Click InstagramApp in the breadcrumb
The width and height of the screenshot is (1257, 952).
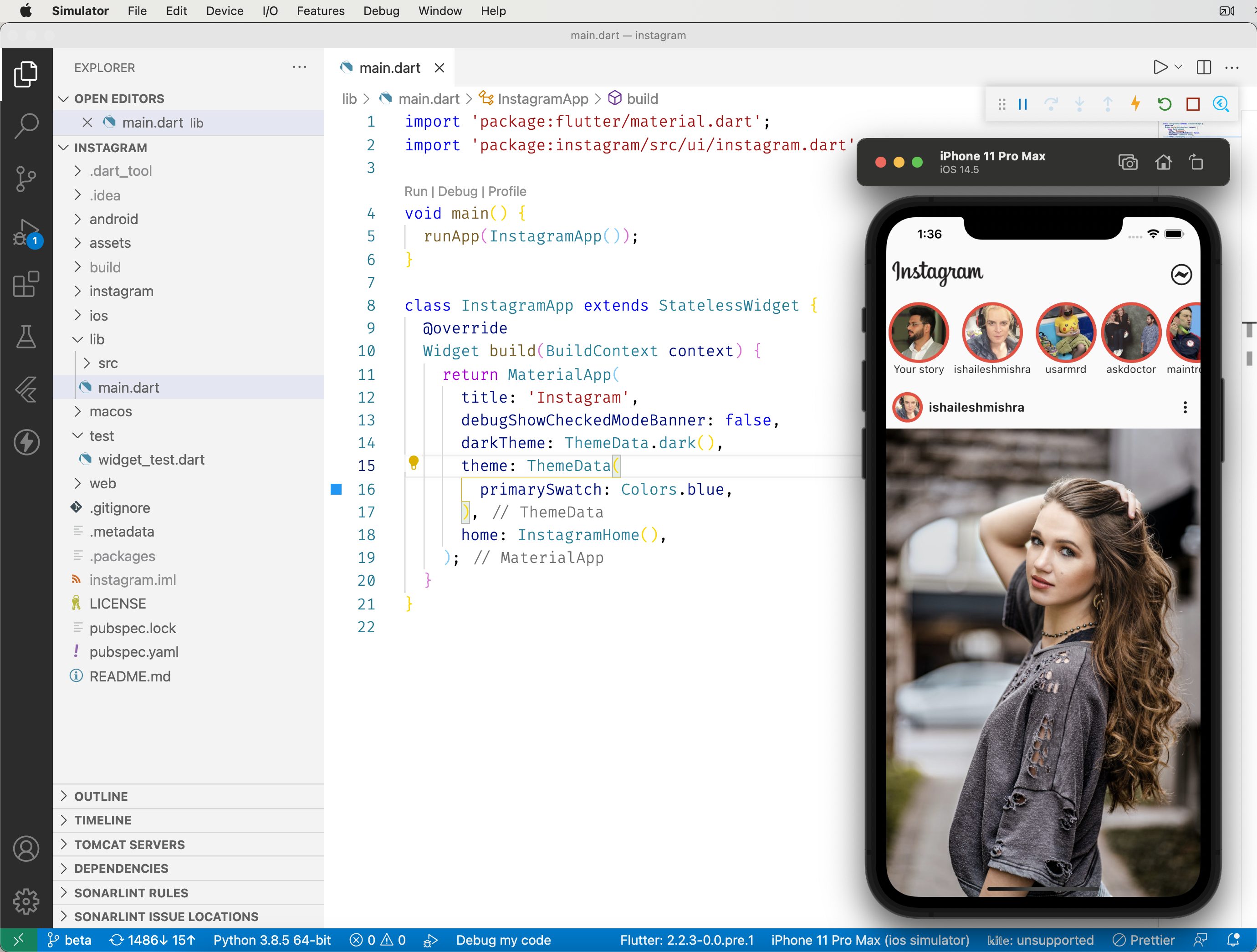pos(543,99)
